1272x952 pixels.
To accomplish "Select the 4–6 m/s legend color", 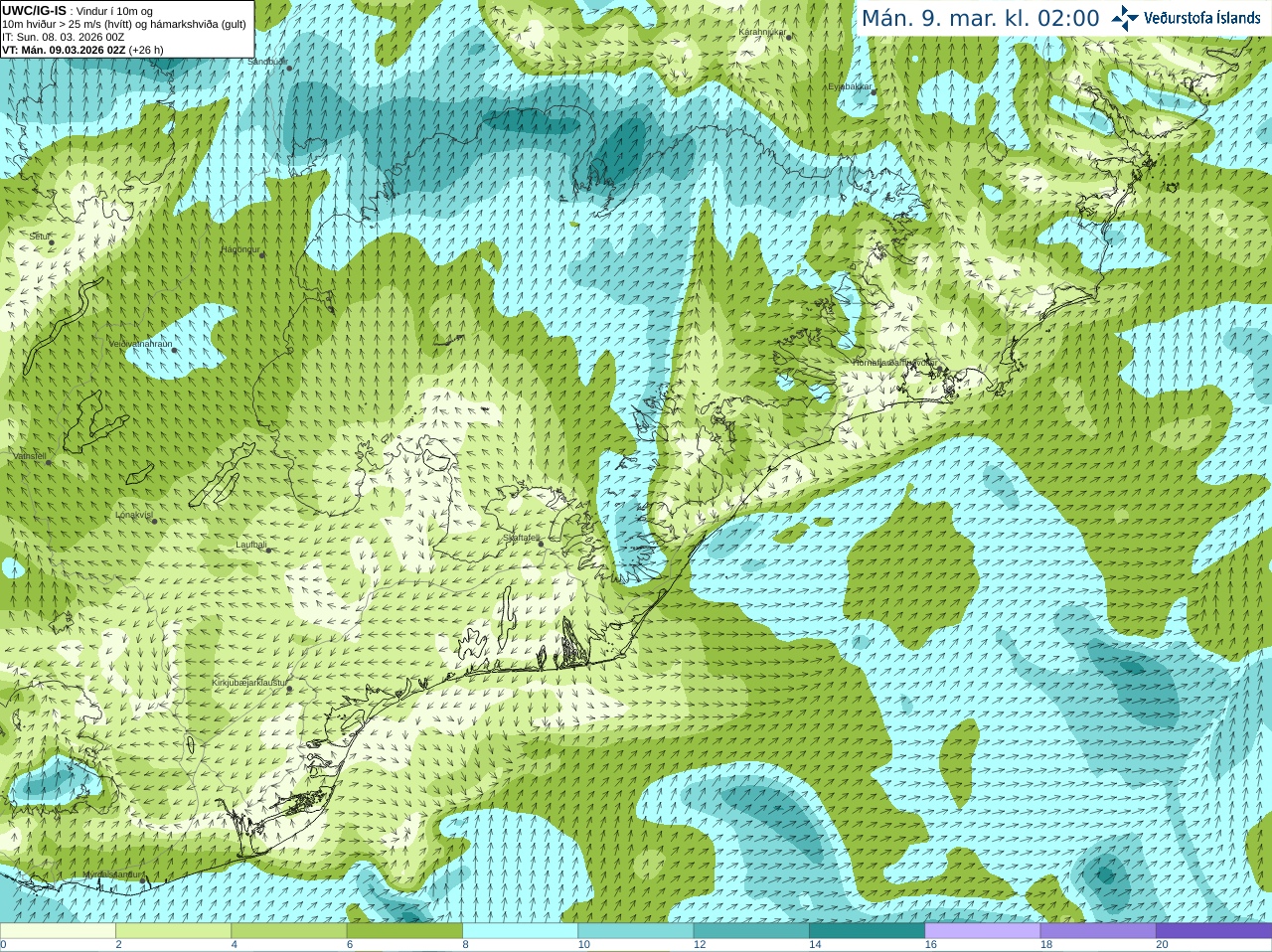I will pyautogui.click(x=288, y=931).
